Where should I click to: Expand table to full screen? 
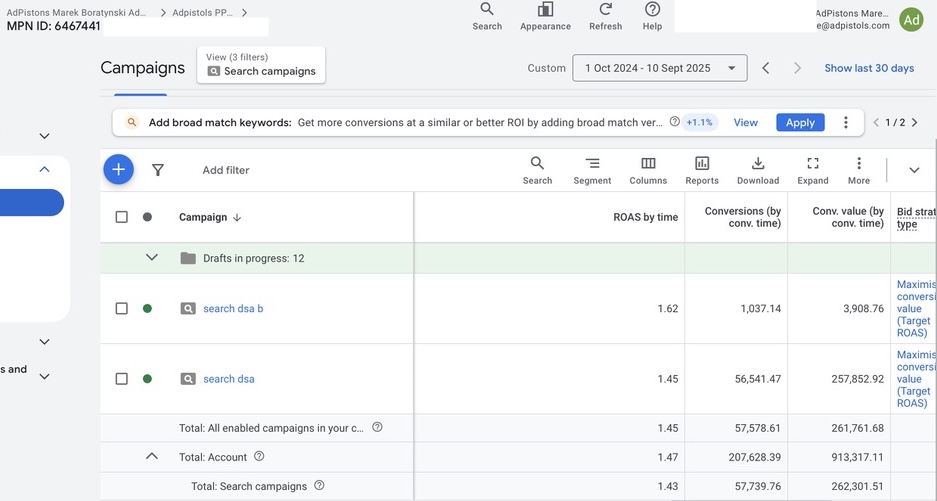point(813,170)
